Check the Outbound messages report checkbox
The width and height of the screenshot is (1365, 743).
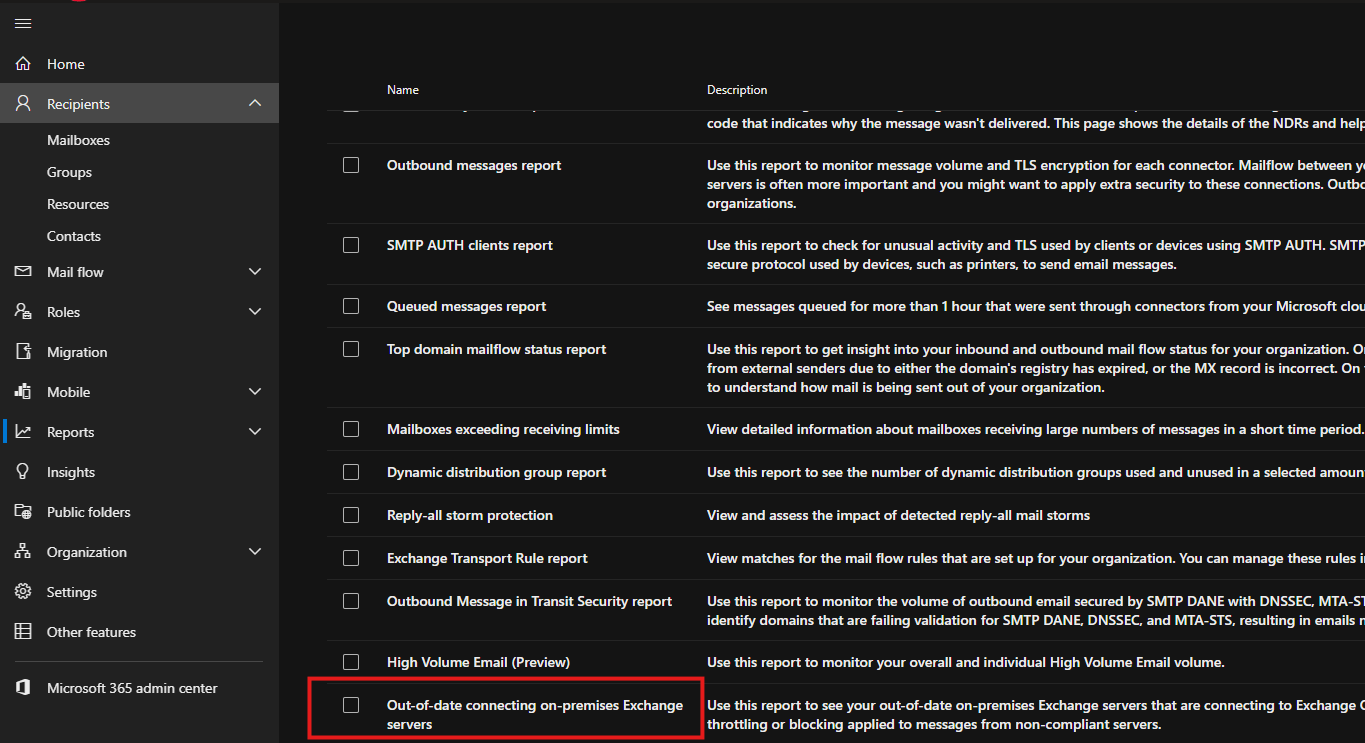click(x=351, y=165)
